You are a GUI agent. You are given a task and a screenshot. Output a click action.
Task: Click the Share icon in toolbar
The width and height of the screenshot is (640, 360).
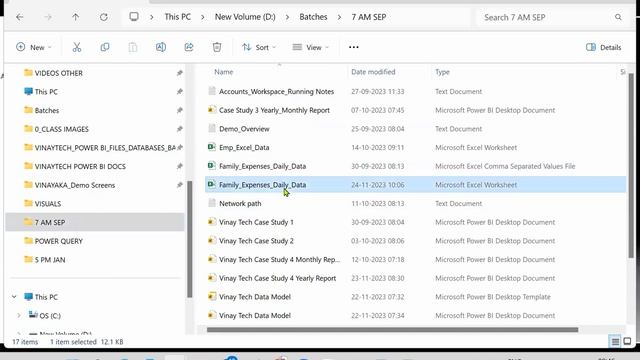click(189, 47)
